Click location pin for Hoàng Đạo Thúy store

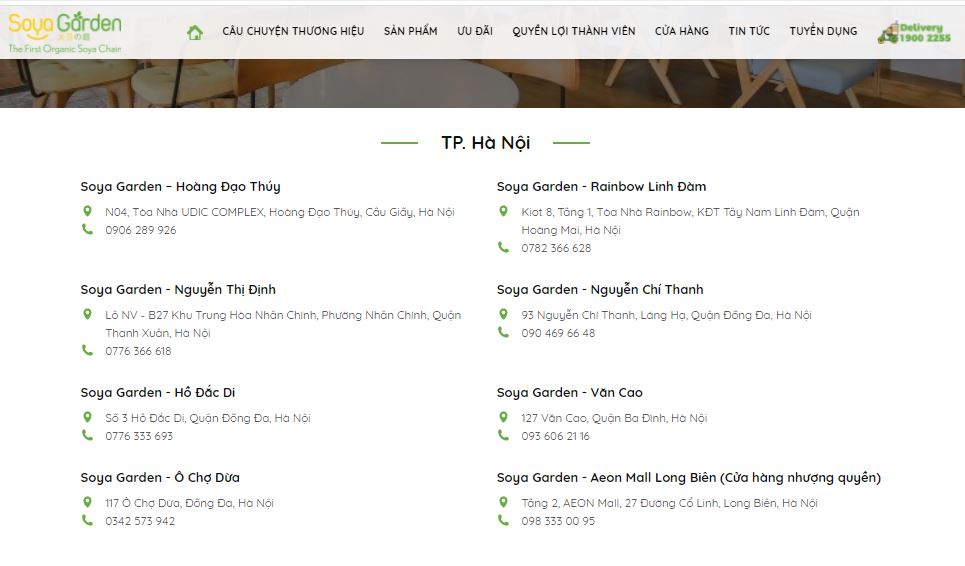tap(87, 211)
